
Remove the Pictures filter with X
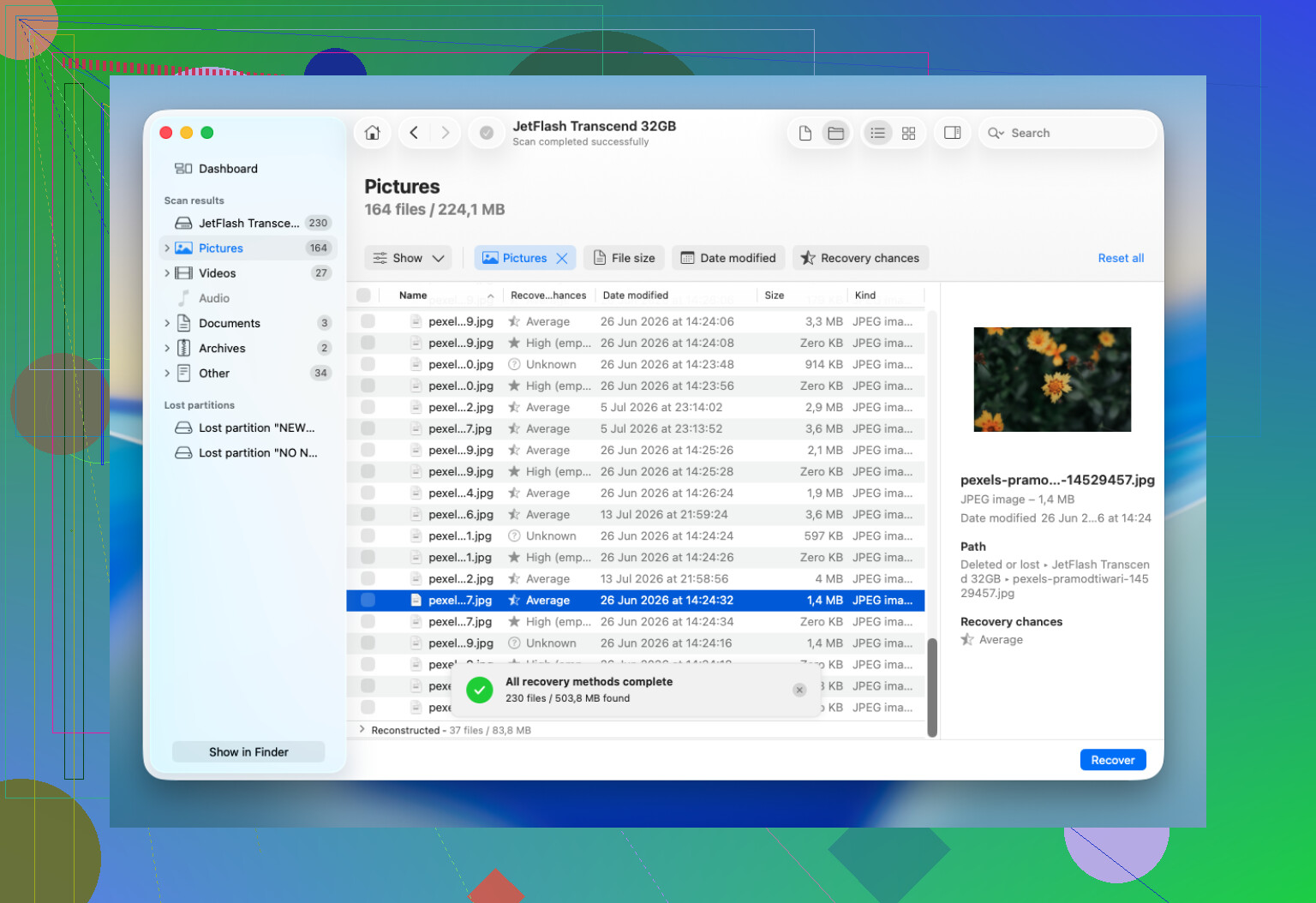(562, 258)
